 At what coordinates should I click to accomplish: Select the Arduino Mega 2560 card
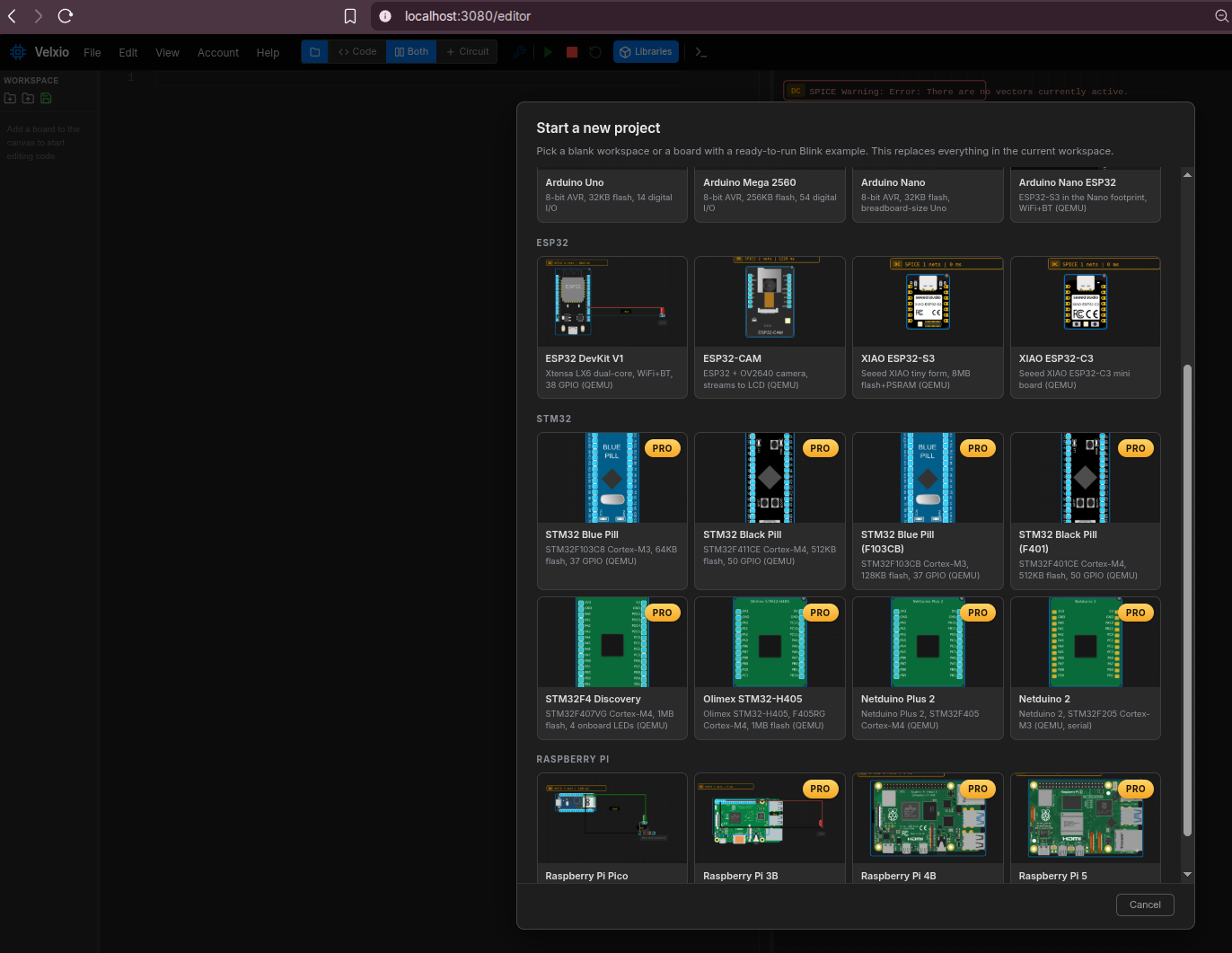(770, 195)
